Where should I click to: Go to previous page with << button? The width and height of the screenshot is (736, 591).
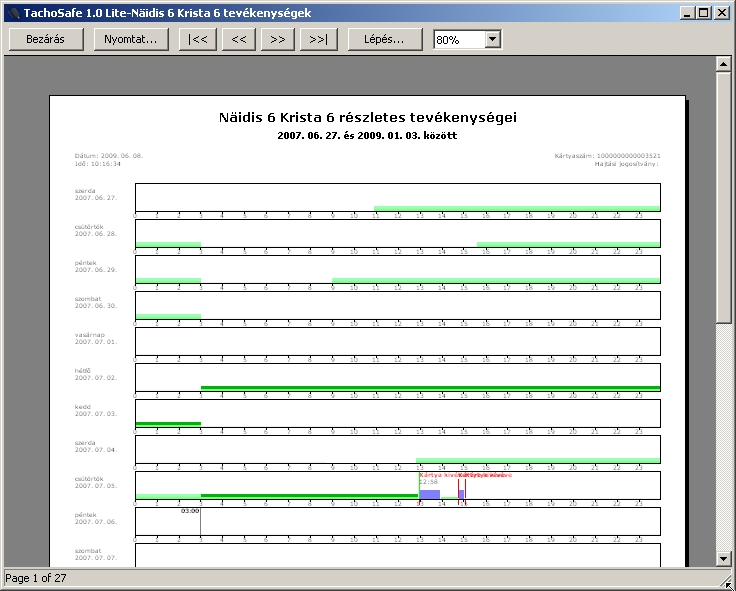(238, 39)
